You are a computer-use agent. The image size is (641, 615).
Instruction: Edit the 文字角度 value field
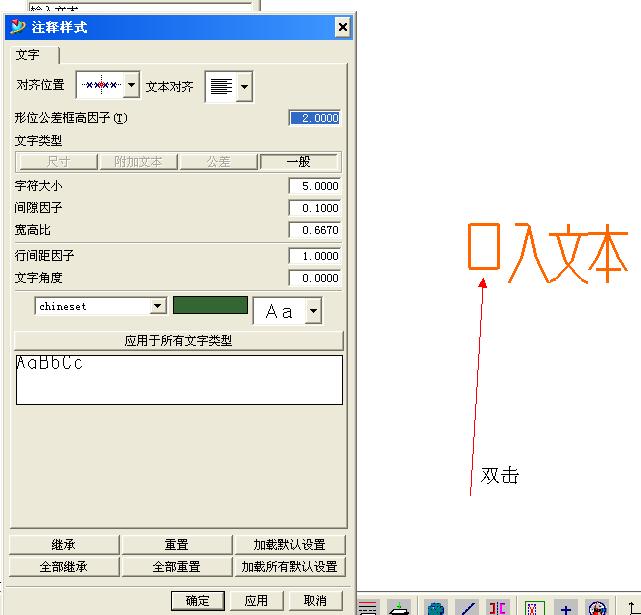[x=314, y=278]
